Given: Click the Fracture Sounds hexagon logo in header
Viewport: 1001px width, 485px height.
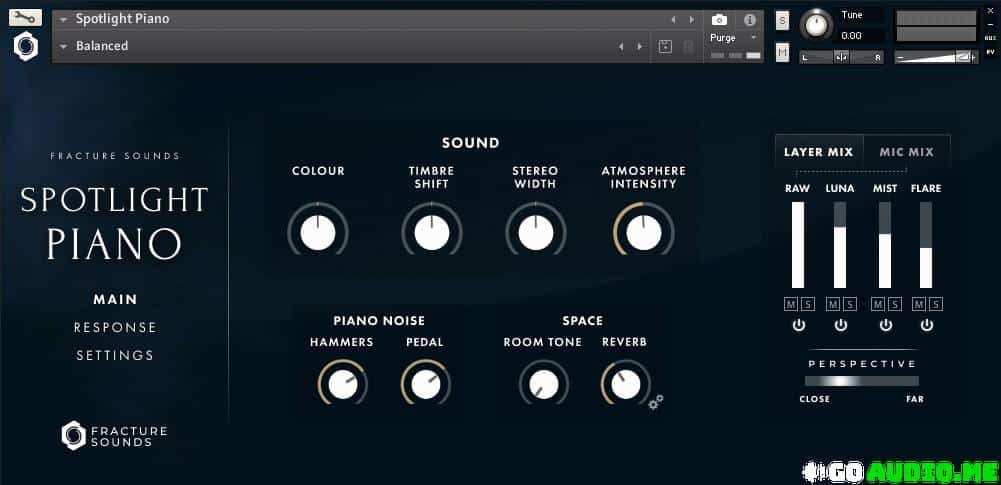Looking at the screenshot, I should [25, 47].
